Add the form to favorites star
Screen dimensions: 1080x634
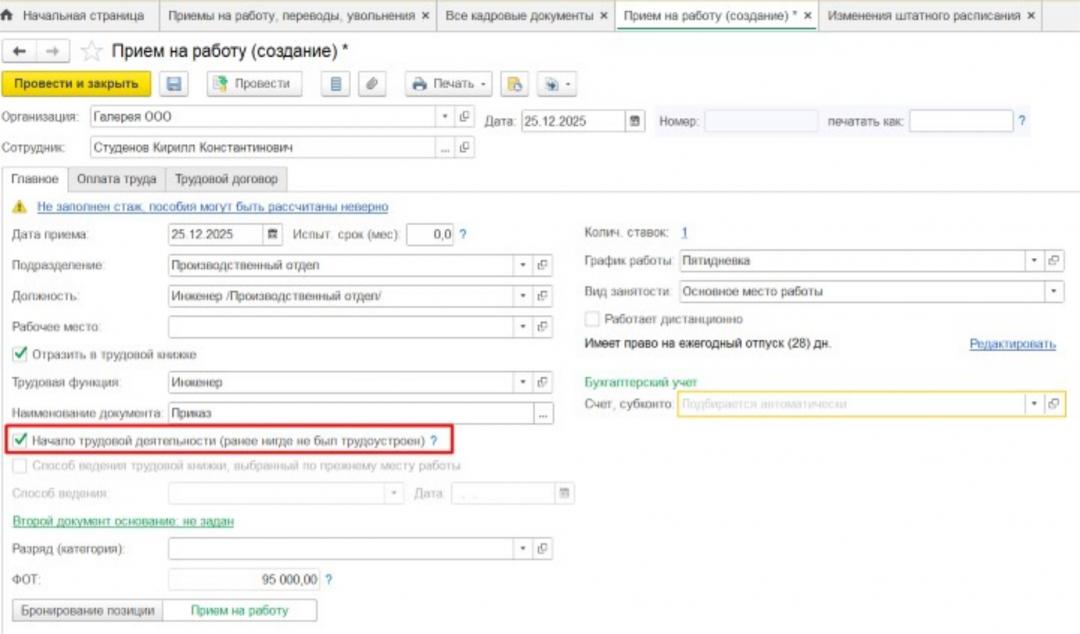[91, 51]
